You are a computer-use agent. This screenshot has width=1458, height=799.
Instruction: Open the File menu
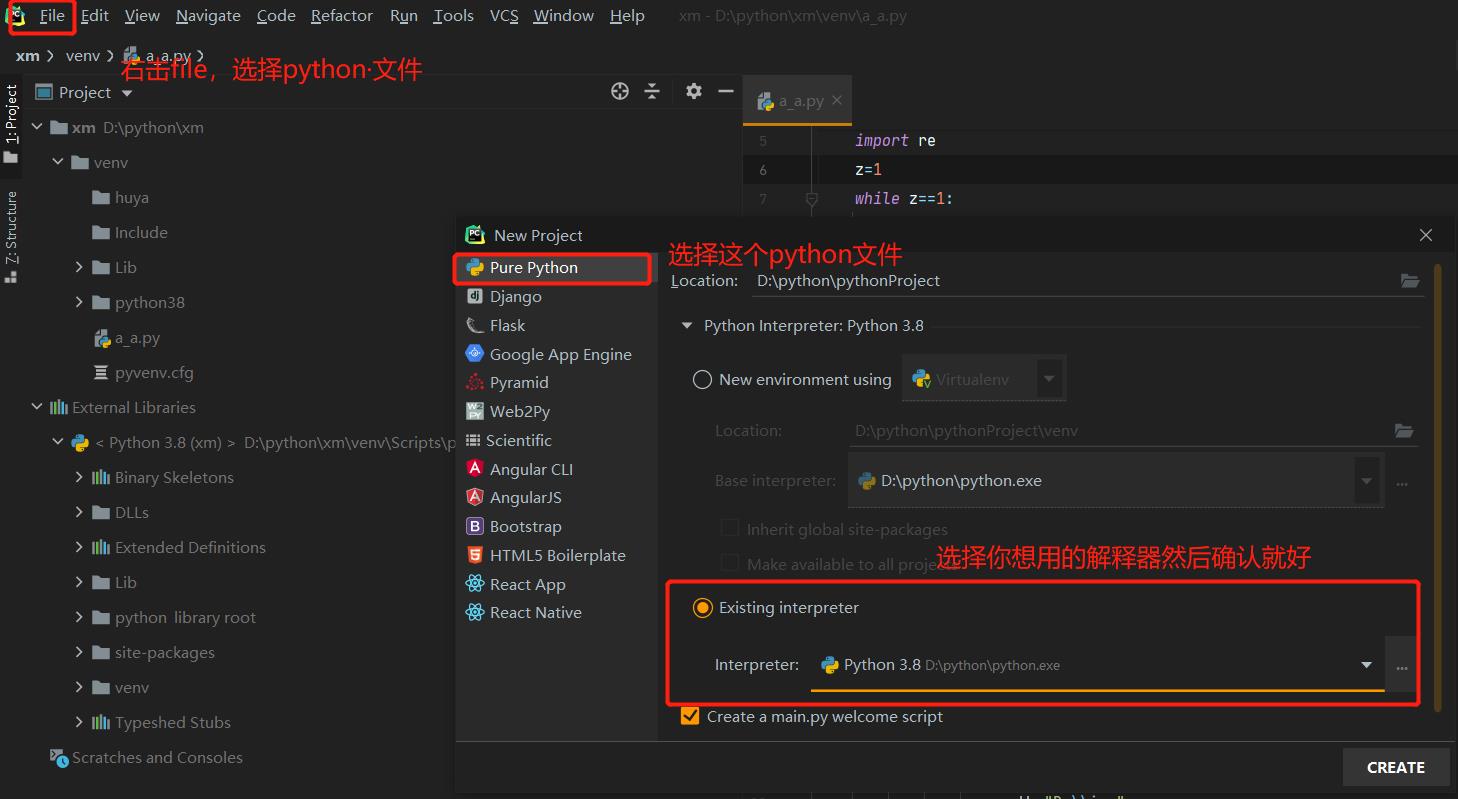point(52,16)
